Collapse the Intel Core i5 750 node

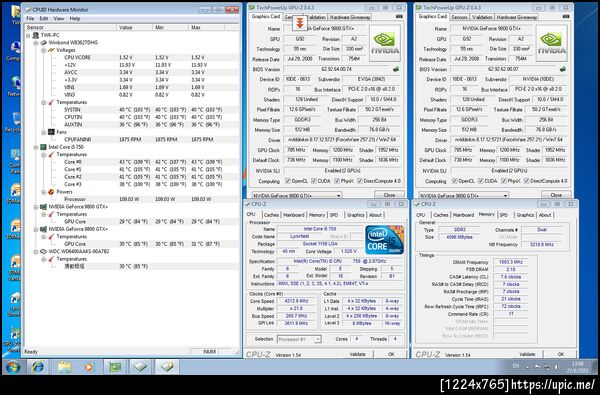coord(36,147)
